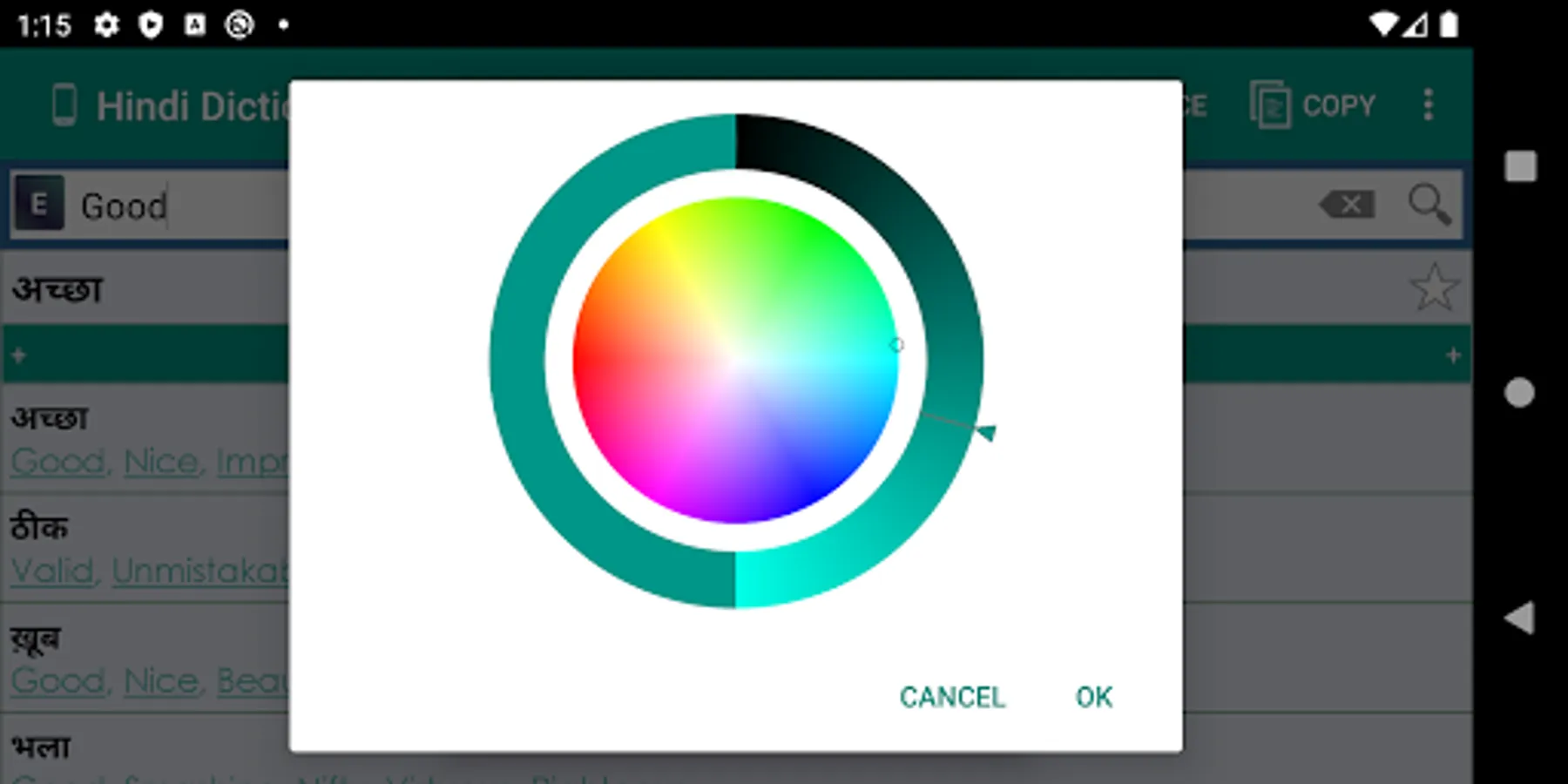Tap the battery icon in status bar
The width and height of the screenshot is (1568, 784).
[1449, 24]
